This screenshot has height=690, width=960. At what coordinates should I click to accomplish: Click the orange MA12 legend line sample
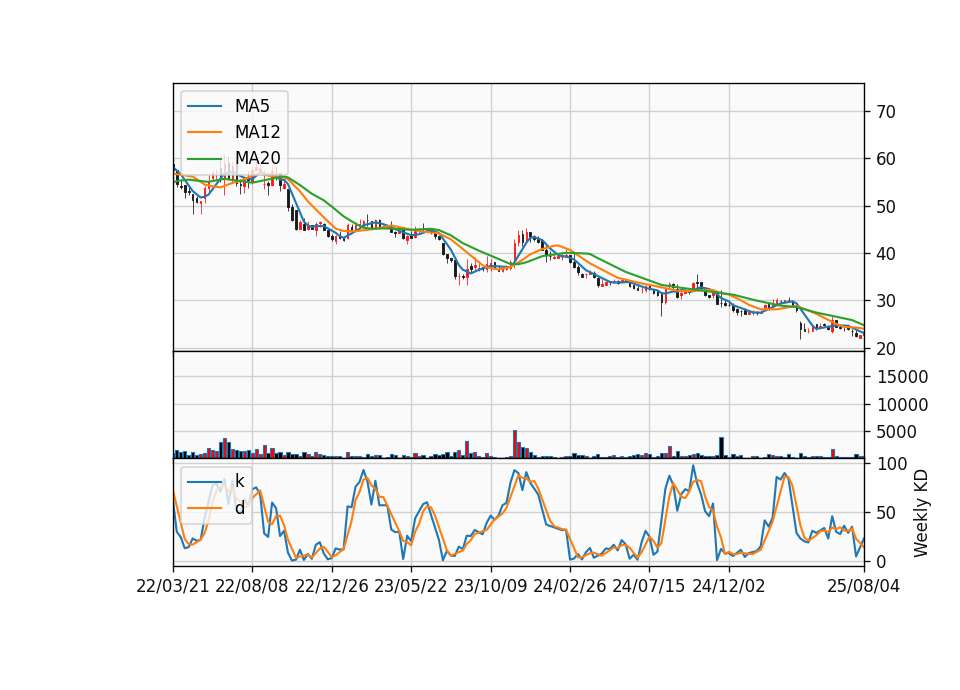click(205, 132)
